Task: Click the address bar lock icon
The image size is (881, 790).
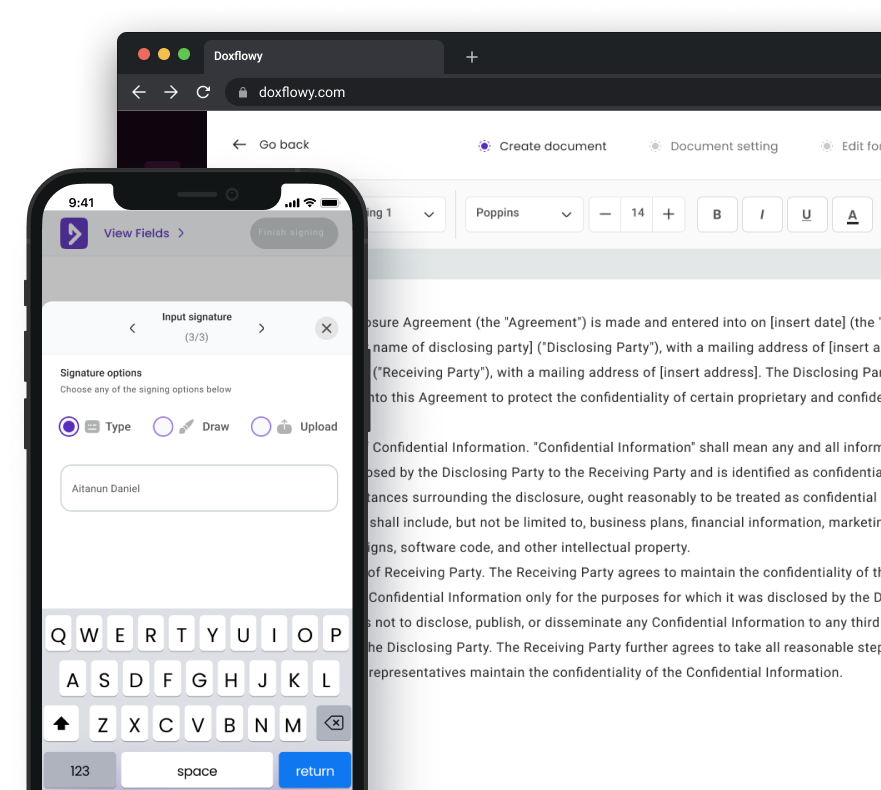Action: tap(243, 93)
